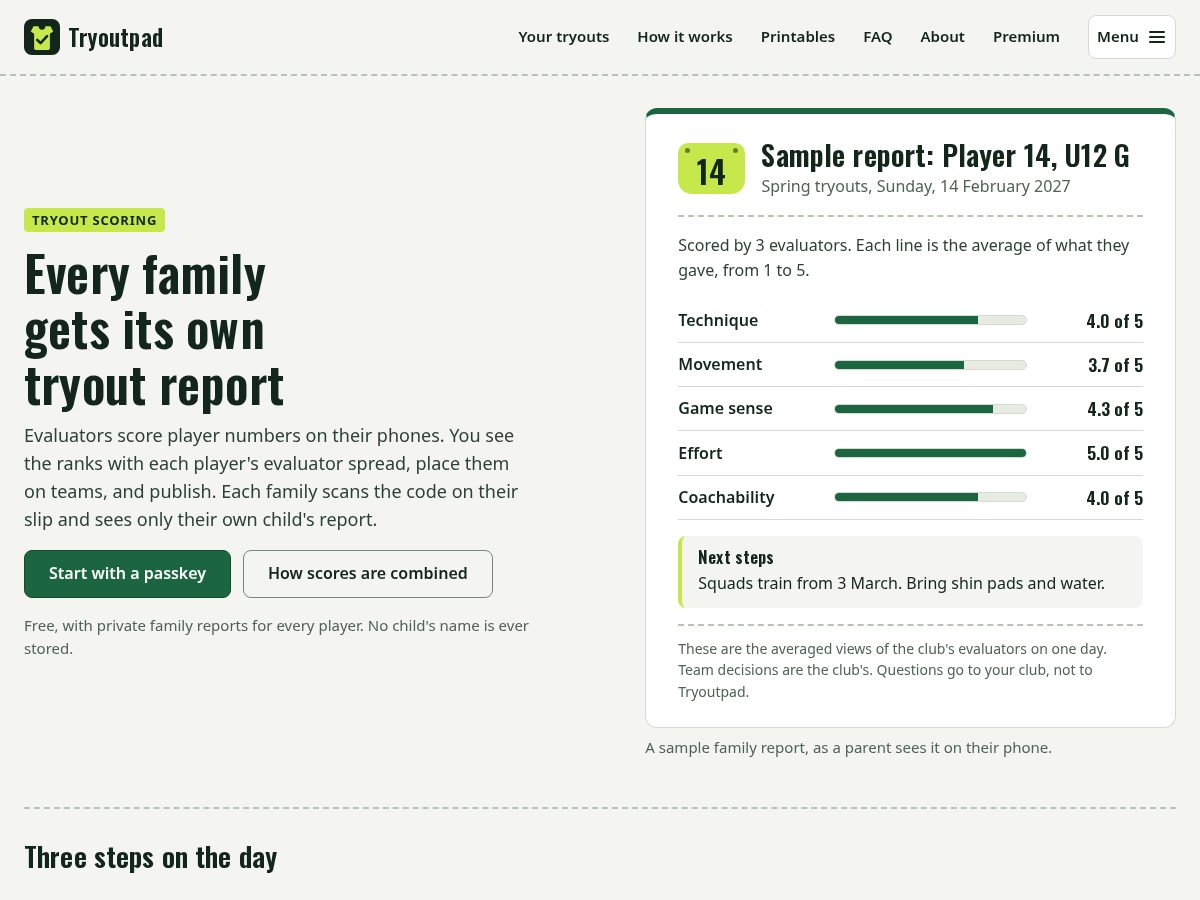
Task: Open the Menu button text
Action: click(x=1118, y=37)
